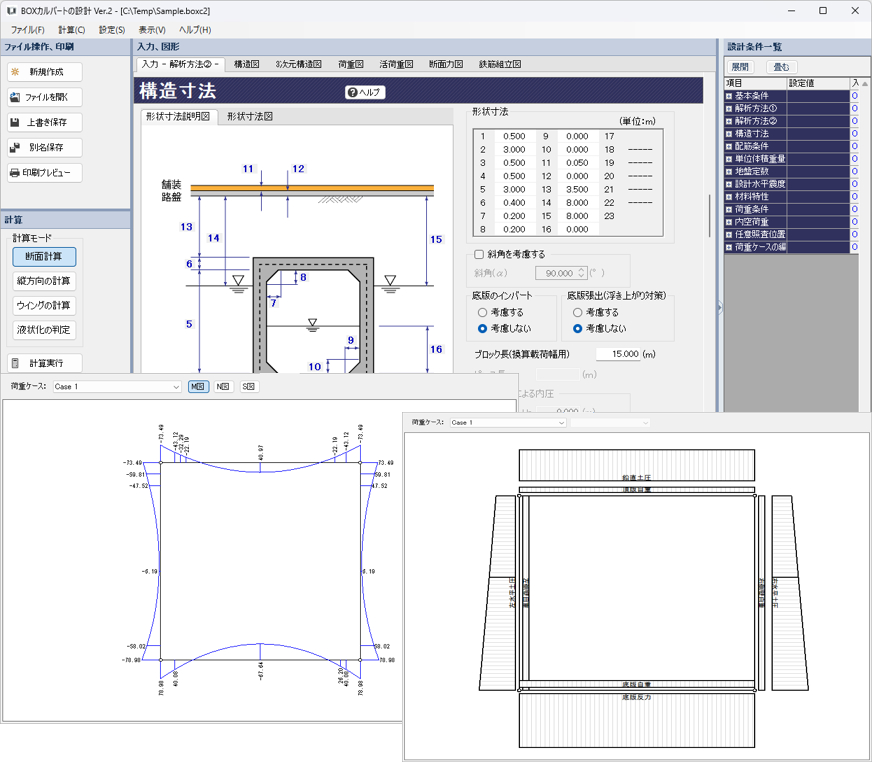
Task: Toggle the S図 shear force diagram button
Action: [x=249, y=387]
